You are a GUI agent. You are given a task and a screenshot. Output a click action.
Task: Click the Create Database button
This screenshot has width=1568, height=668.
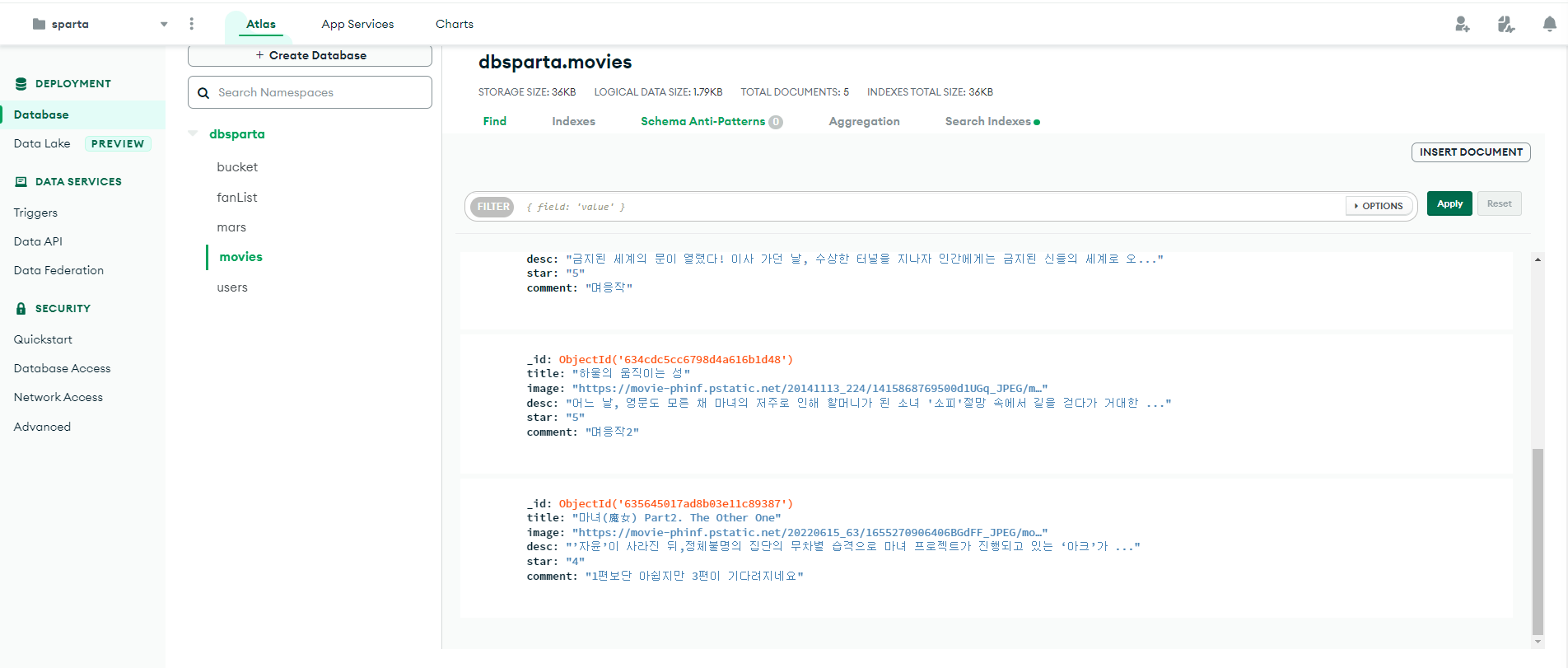(x=310, y=55)
